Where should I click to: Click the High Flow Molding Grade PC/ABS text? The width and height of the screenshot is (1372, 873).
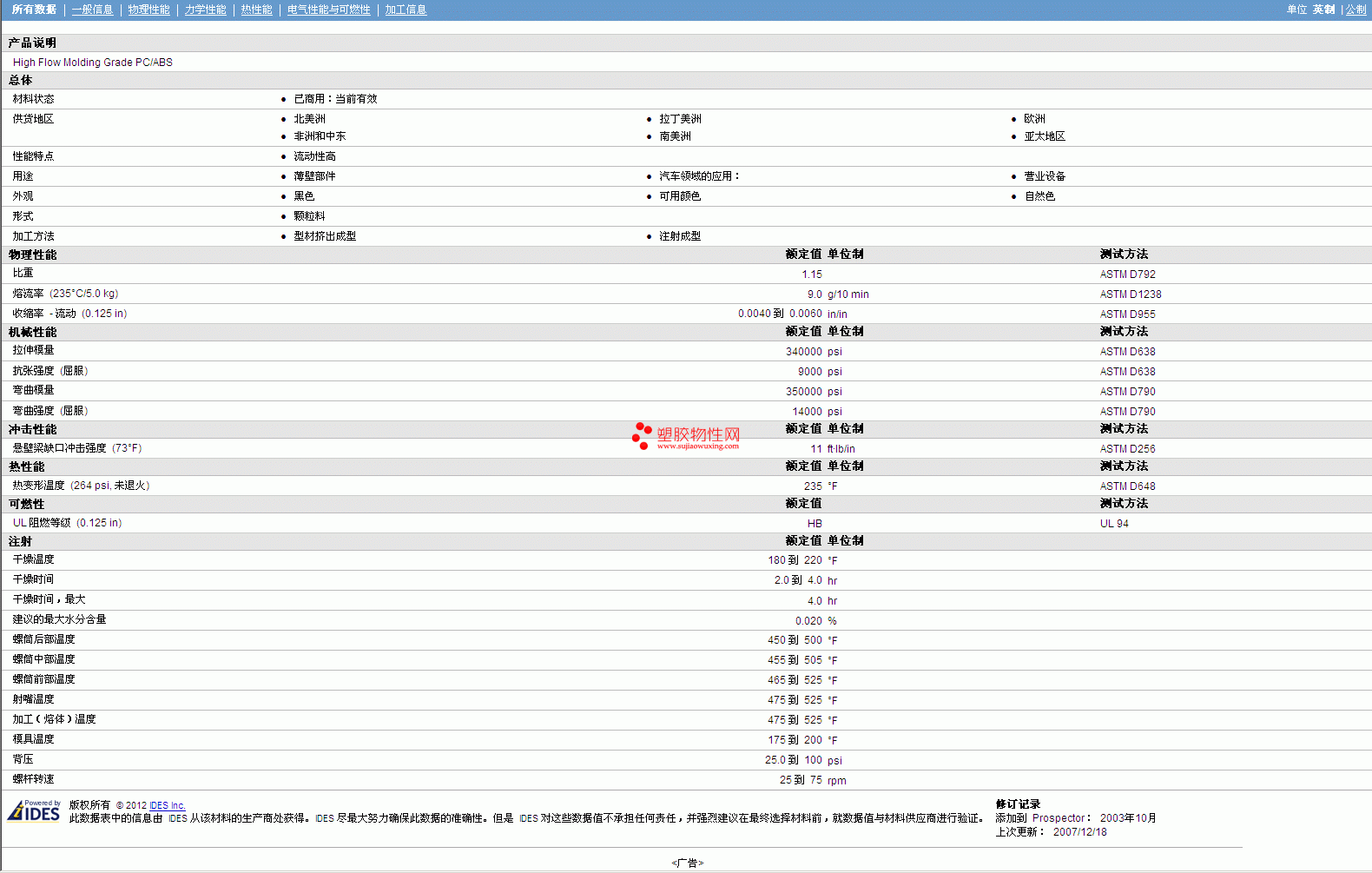click(93, 63)
